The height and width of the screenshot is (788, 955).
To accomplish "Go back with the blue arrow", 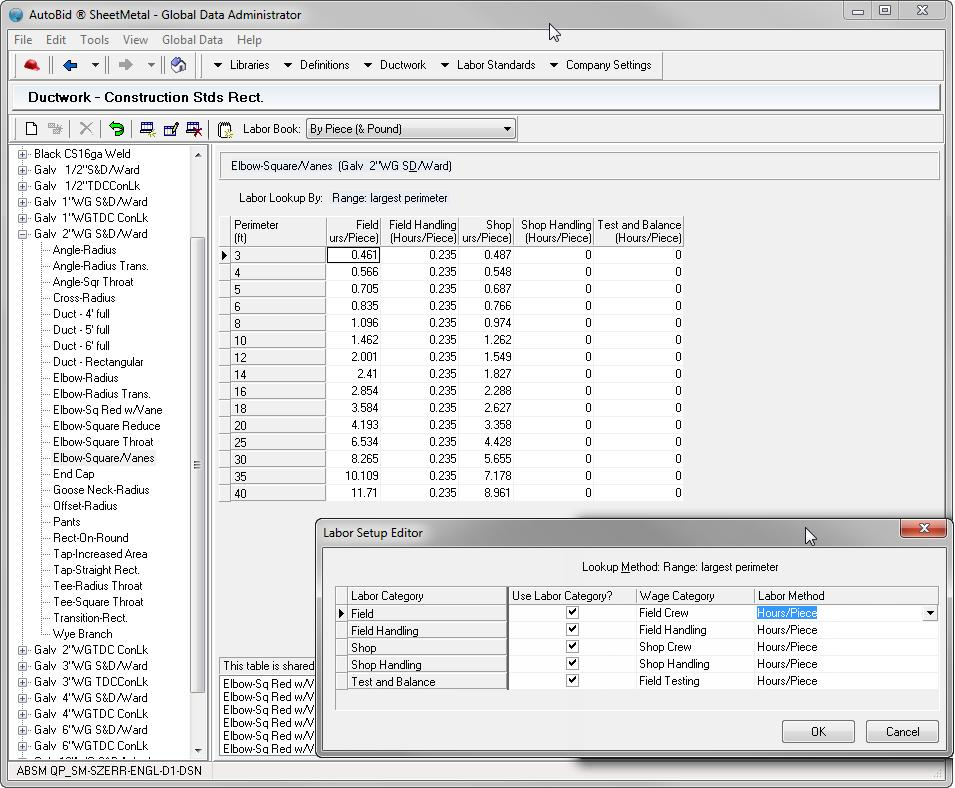I will point(70,65).
